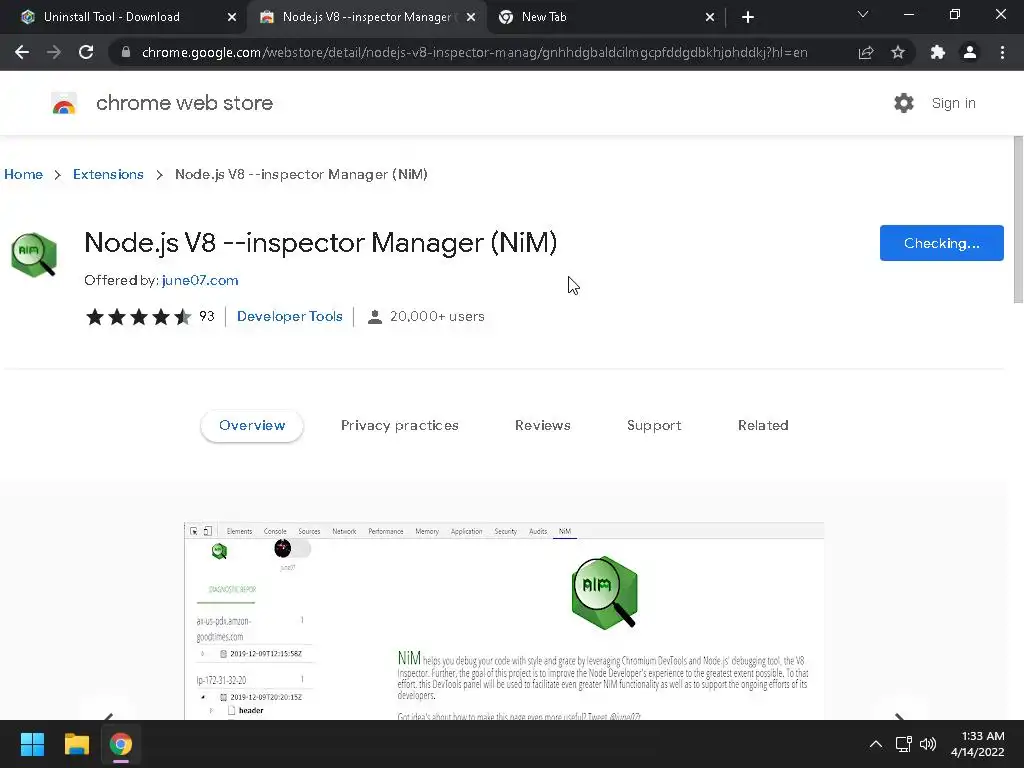Image resolution: width=1024 pixels, height=768 pixels.
Task: Click the 93 ratings count
Action: click(206, 316)
